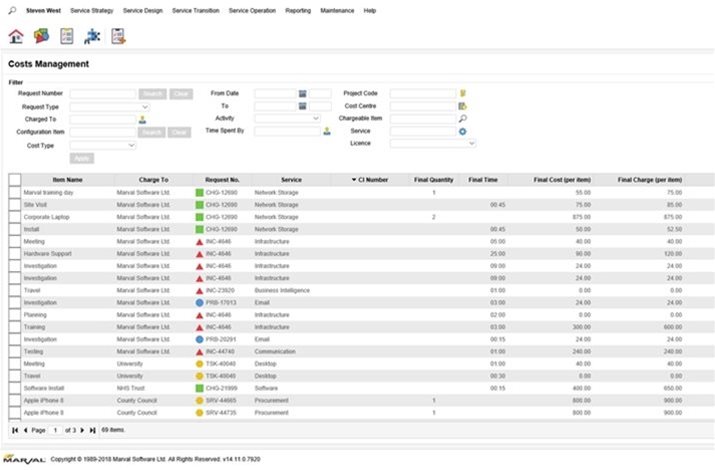715x470 pixels.
Task: Click the green change icon on Marval training day row
Action: [x=199, y=192]
